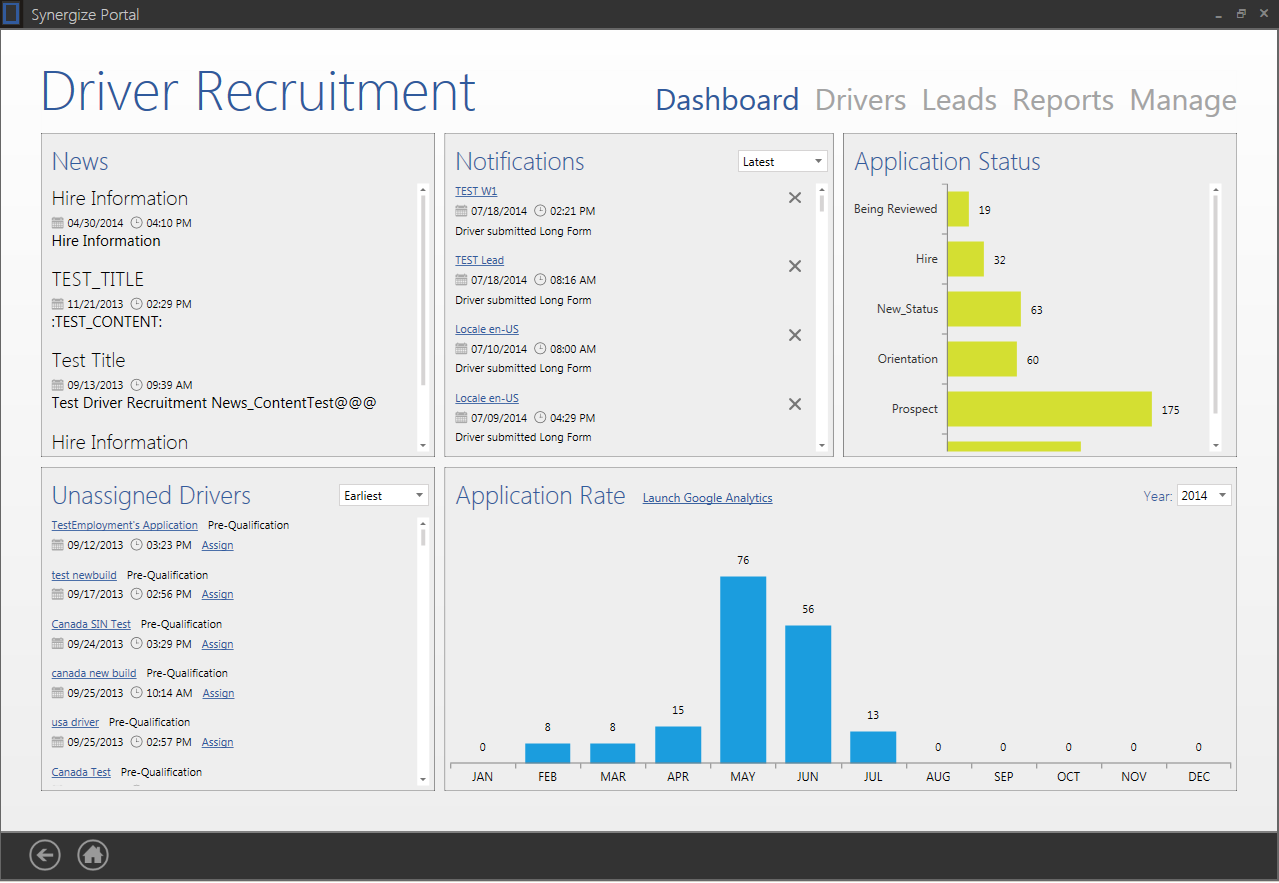Click Launch Google Analytics link

(x=707, y=498)
